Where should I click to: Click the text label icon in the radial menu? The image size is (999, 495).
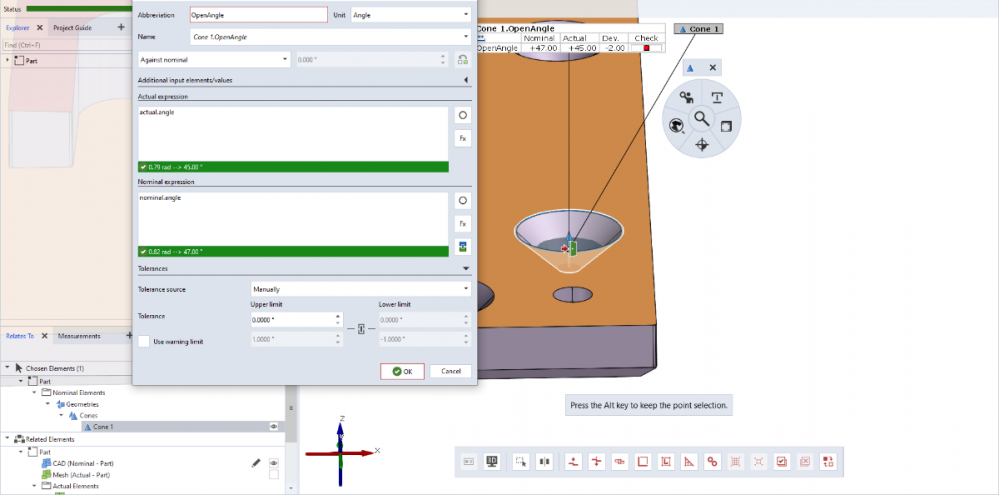point(717,97)
